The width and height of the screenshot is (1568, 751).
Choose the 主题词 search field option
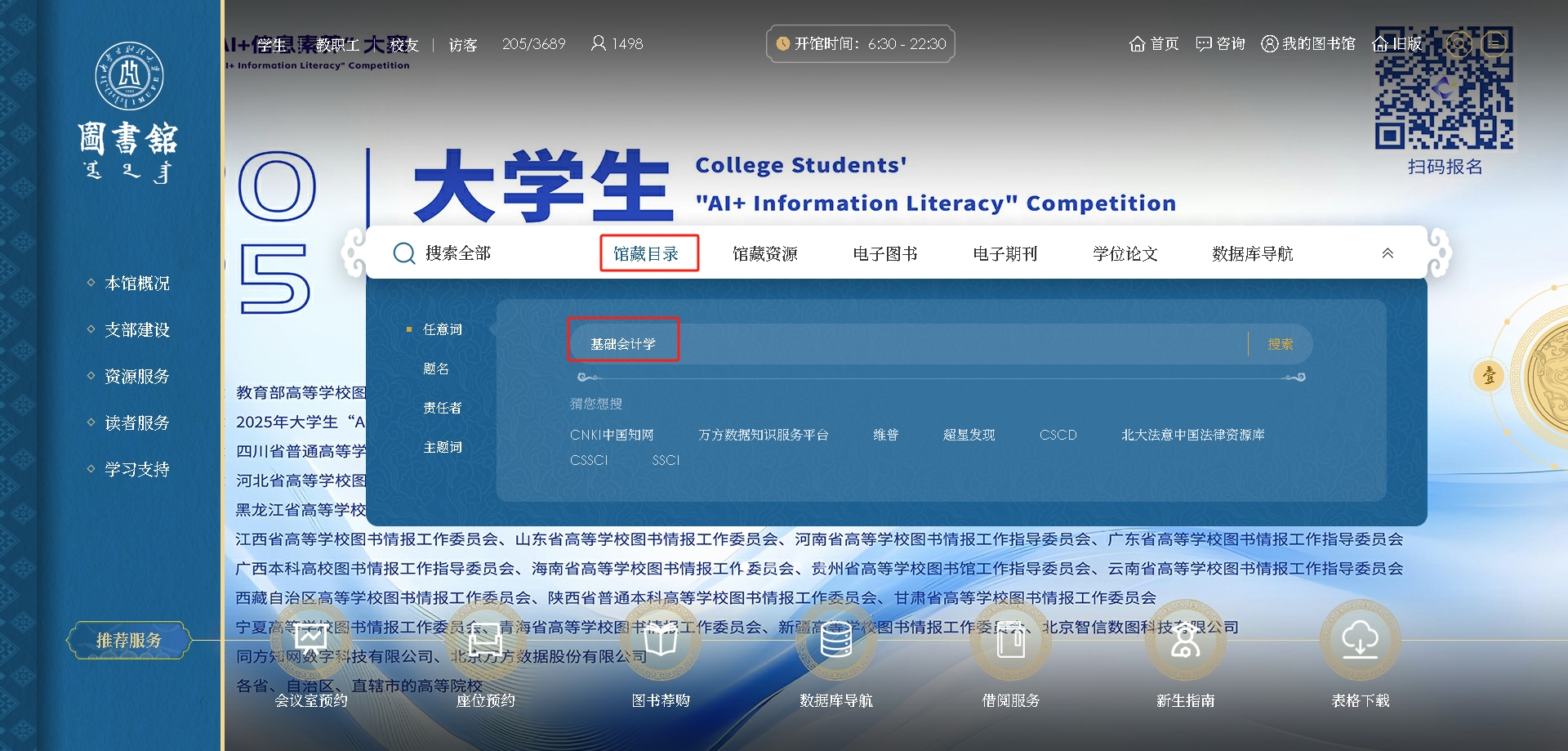[442, 447]
